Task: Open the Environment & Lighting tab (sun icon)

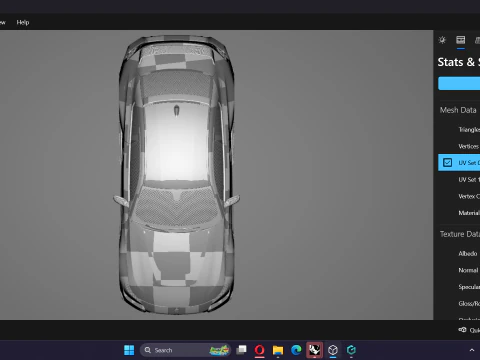Action: coord(442,40)
